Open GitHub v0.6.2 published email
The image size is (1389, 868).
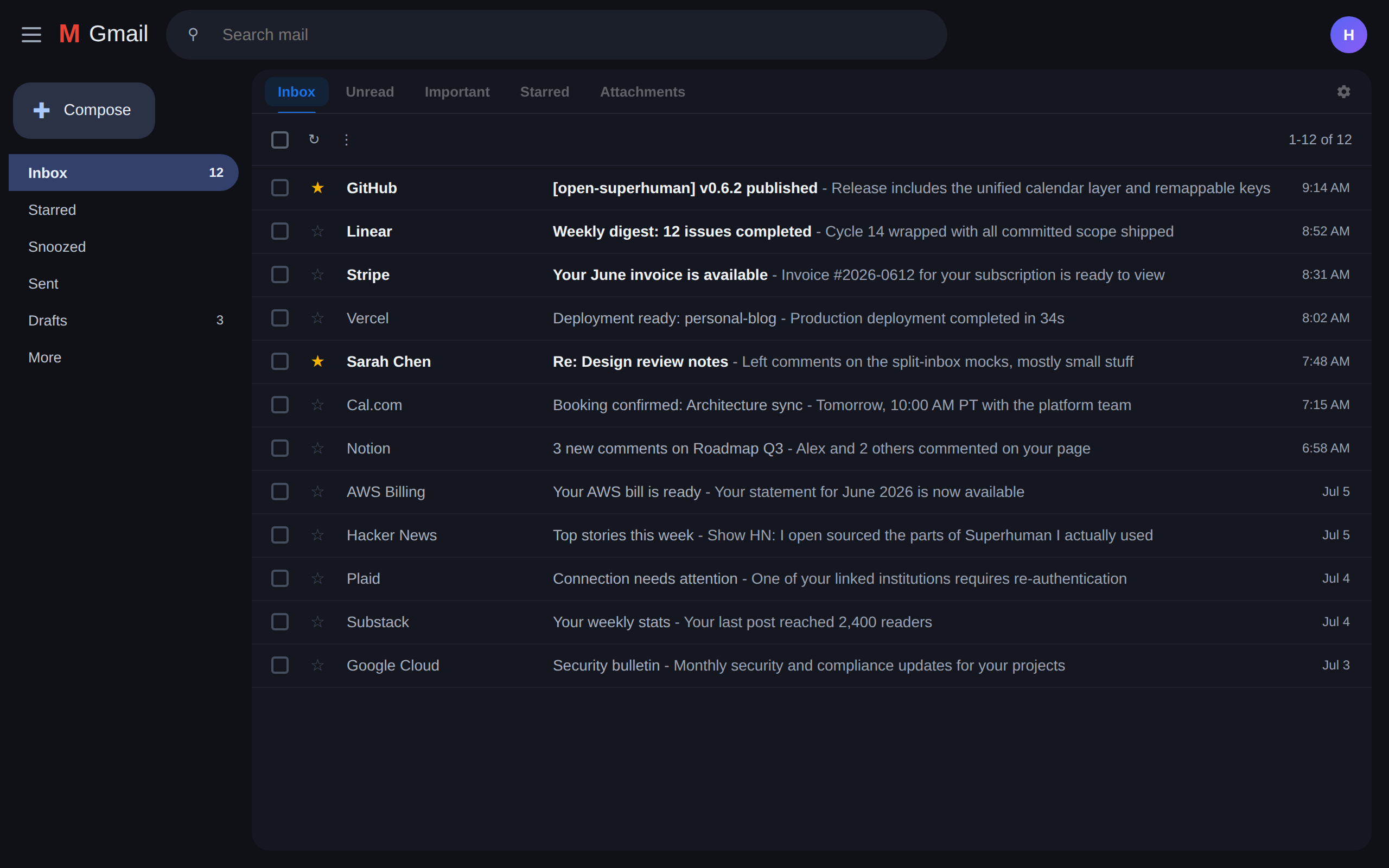tap(811, 188)
